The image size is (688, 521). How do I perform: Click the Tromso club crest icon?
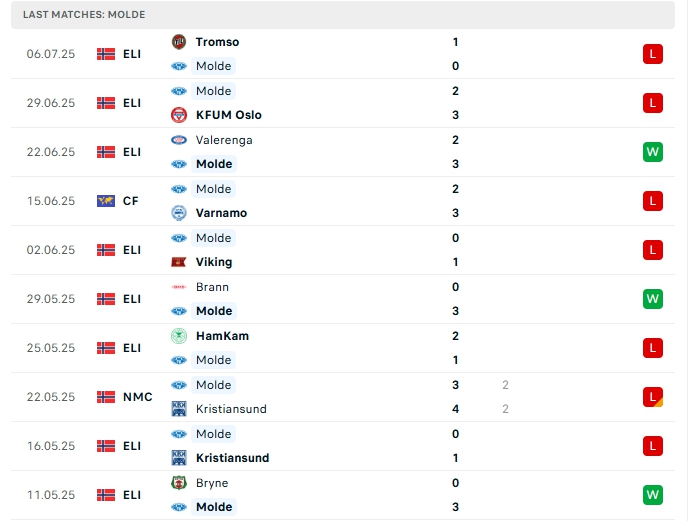coord(179,42)
